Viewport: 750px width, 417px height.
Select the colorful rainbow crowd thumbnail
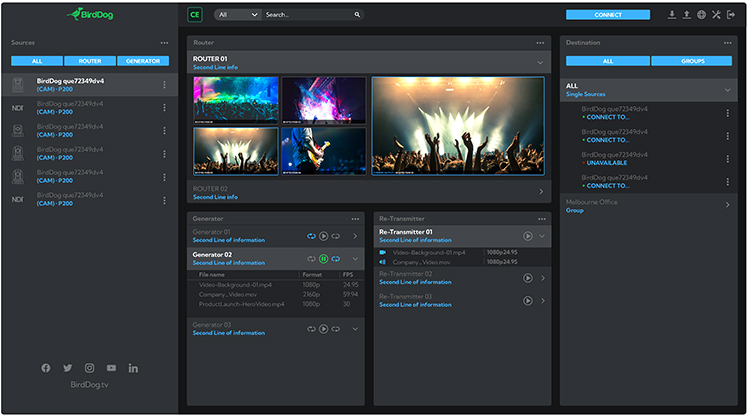point(236,100)
